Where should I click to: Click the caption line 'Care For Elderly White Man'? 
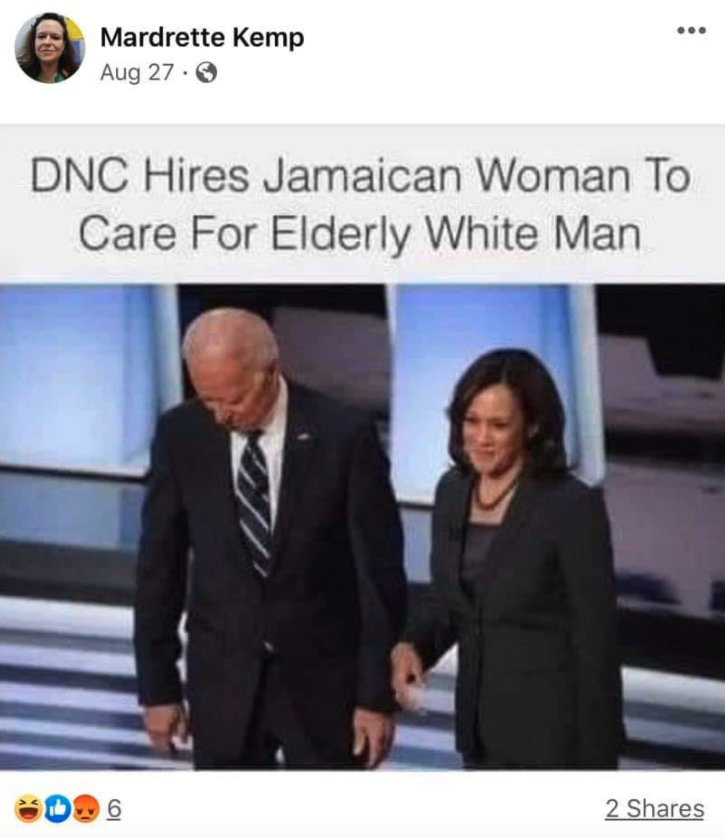tap(360, 234)
